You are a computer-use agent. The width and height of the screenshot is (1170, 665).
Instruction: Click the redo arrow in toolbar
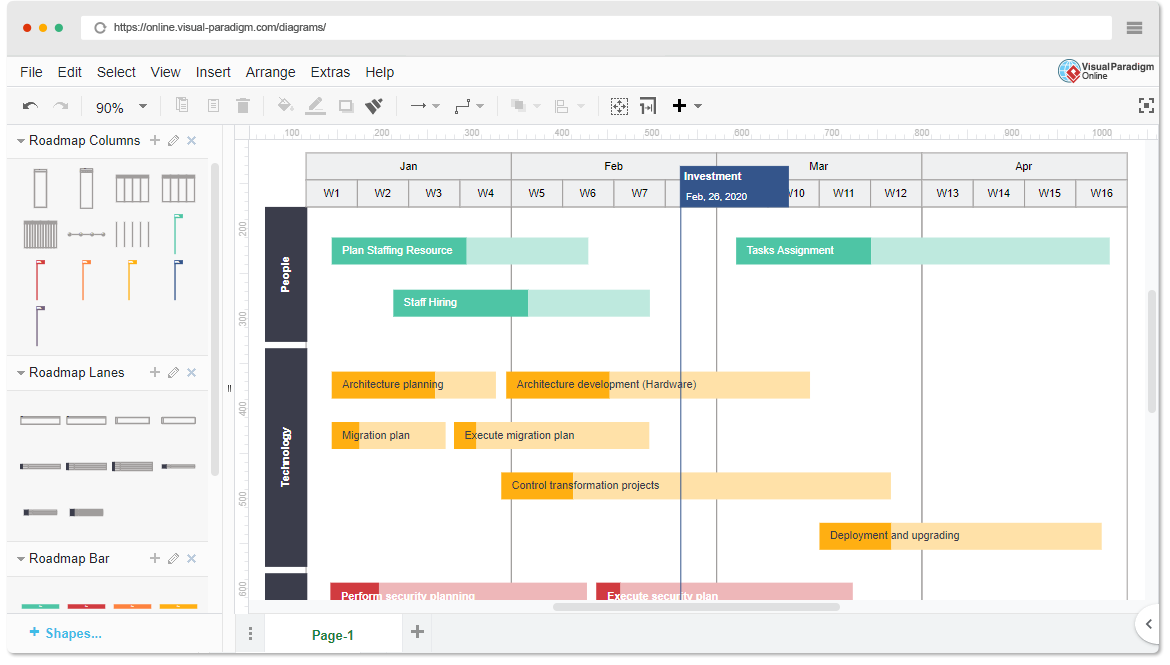[x=61, y=106]
